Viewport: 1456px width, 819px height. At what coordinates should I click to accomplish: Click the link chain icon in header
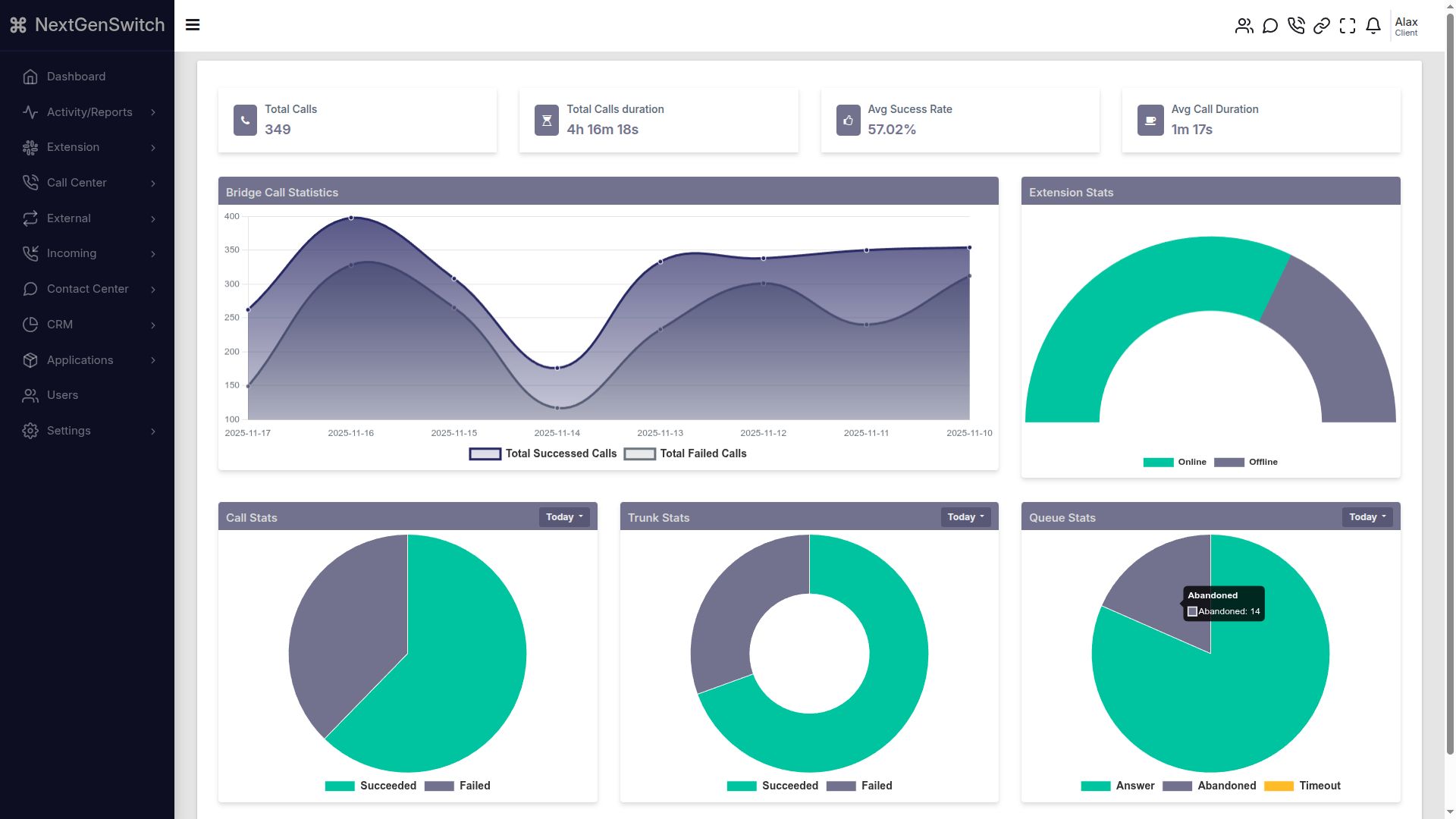coord(1322,26)
